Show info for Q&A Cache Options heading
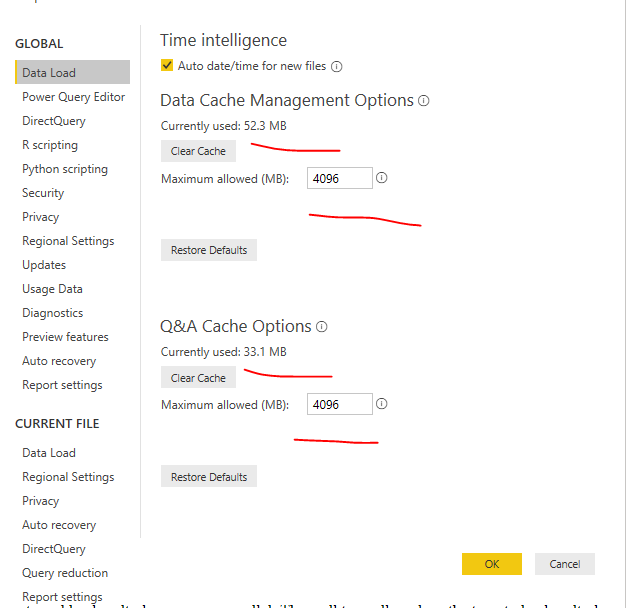Screen dimensions: 626x608 click(x=322, y=327)
